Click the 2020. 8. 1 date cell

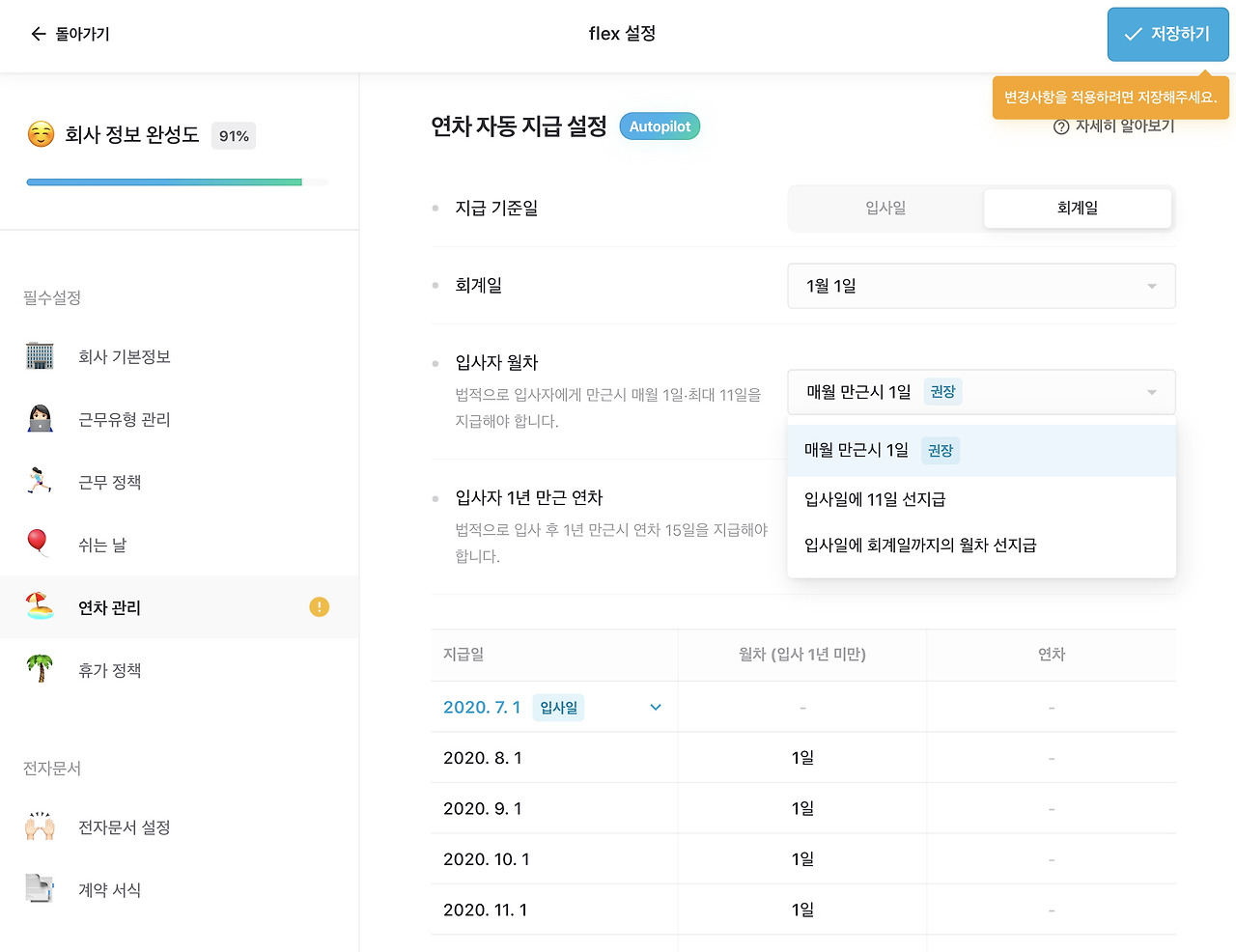point(554,758)
